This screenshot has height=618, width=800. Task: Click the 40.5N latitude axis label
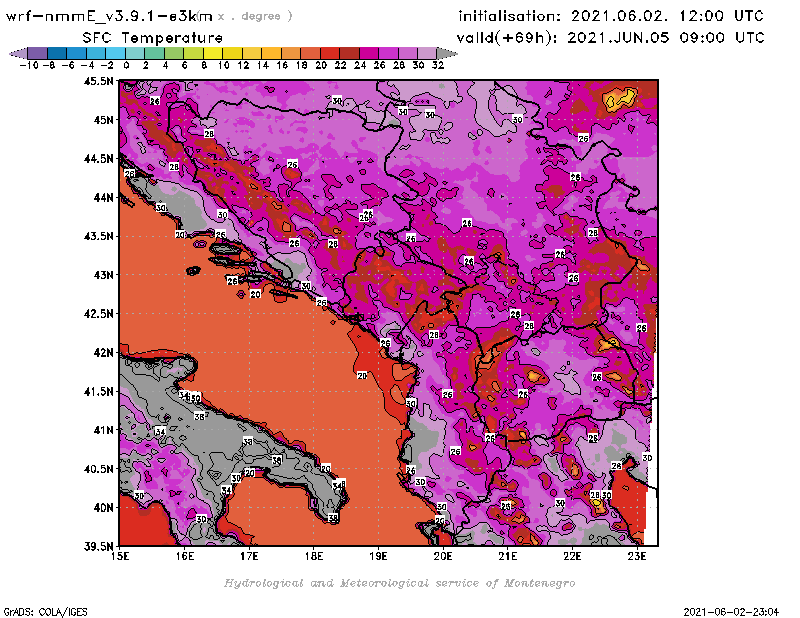(98, 469)
